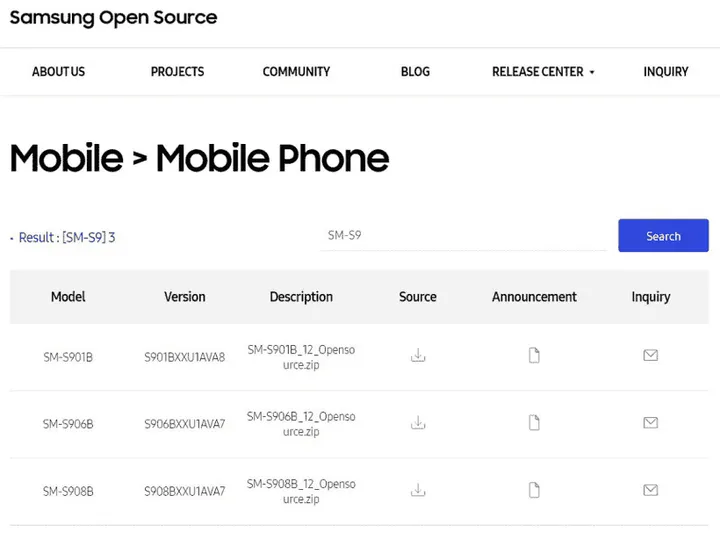This screenshot has width=720, height=546.
Task: Expand the Release Center dropdown menu
Action: 543,72
